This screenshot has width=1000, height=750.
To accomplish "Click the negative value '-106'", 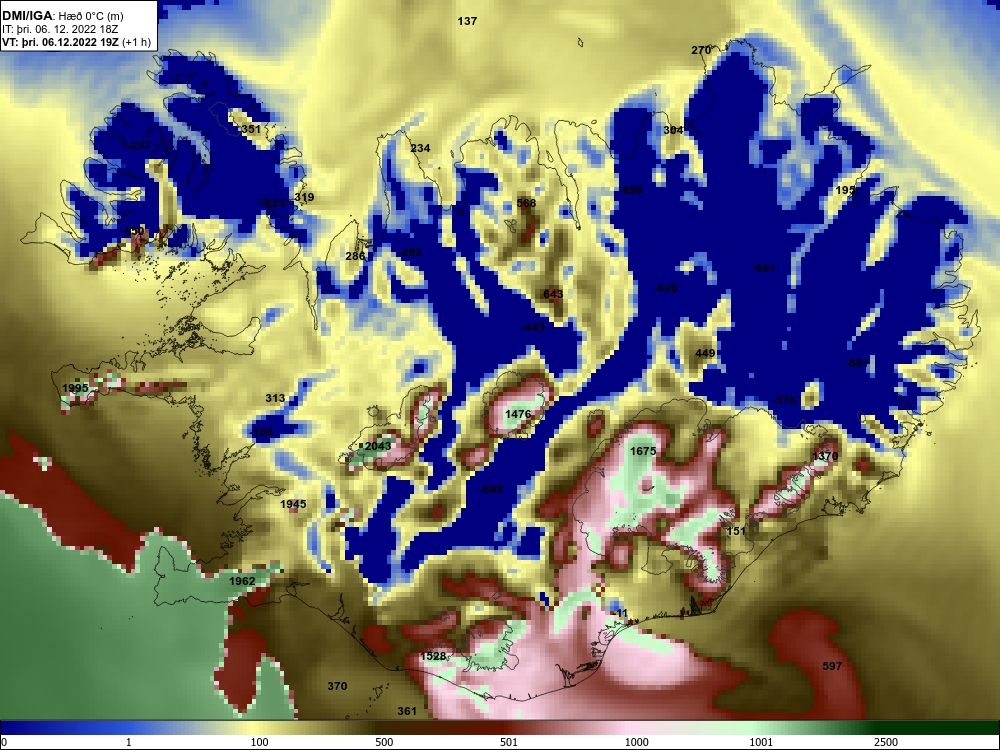I will 261,432.
